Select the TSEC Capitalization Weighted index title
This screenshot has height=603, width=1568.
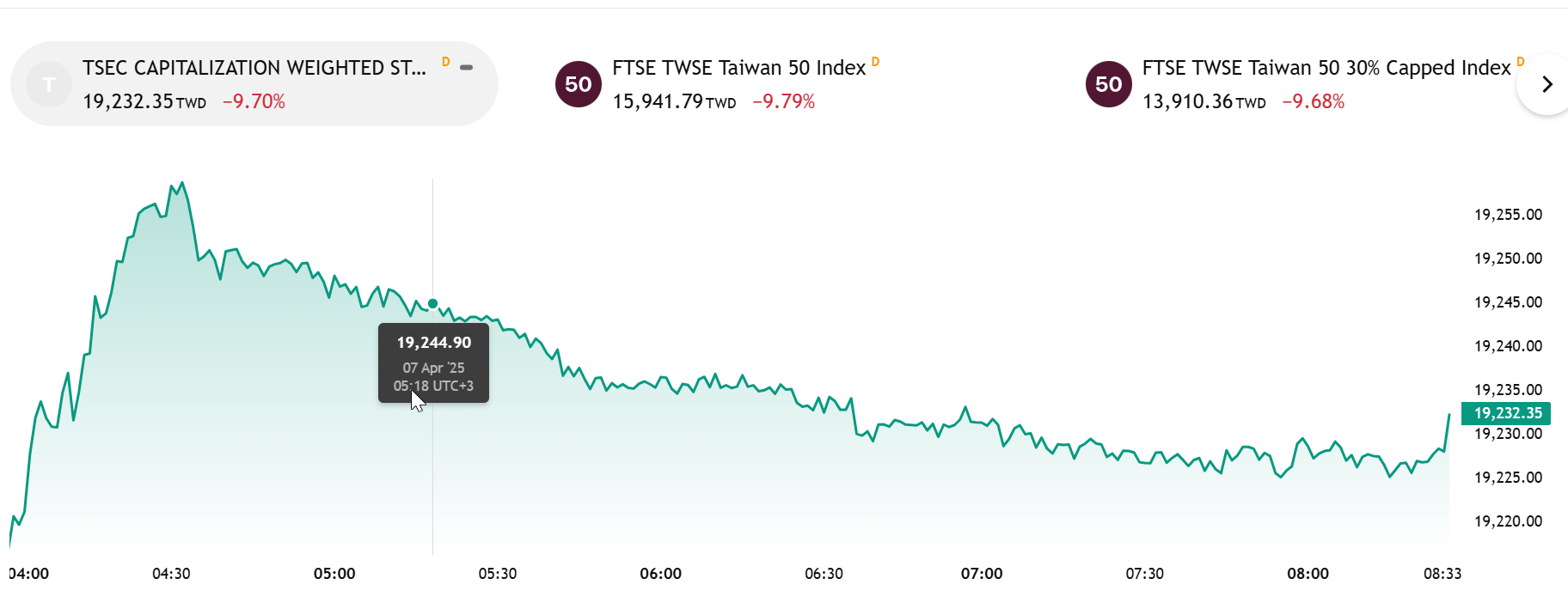[254, 68]
